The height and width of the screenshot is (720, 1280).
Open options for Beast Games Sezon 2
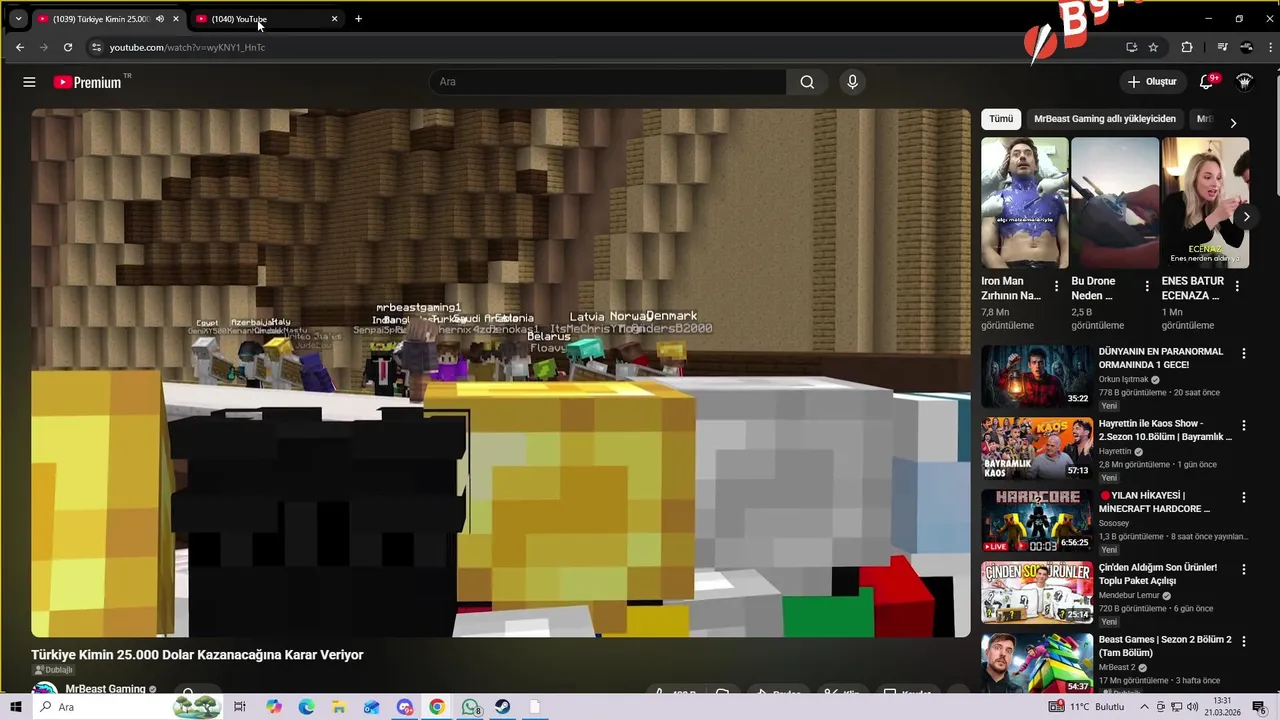(1244, 641)
